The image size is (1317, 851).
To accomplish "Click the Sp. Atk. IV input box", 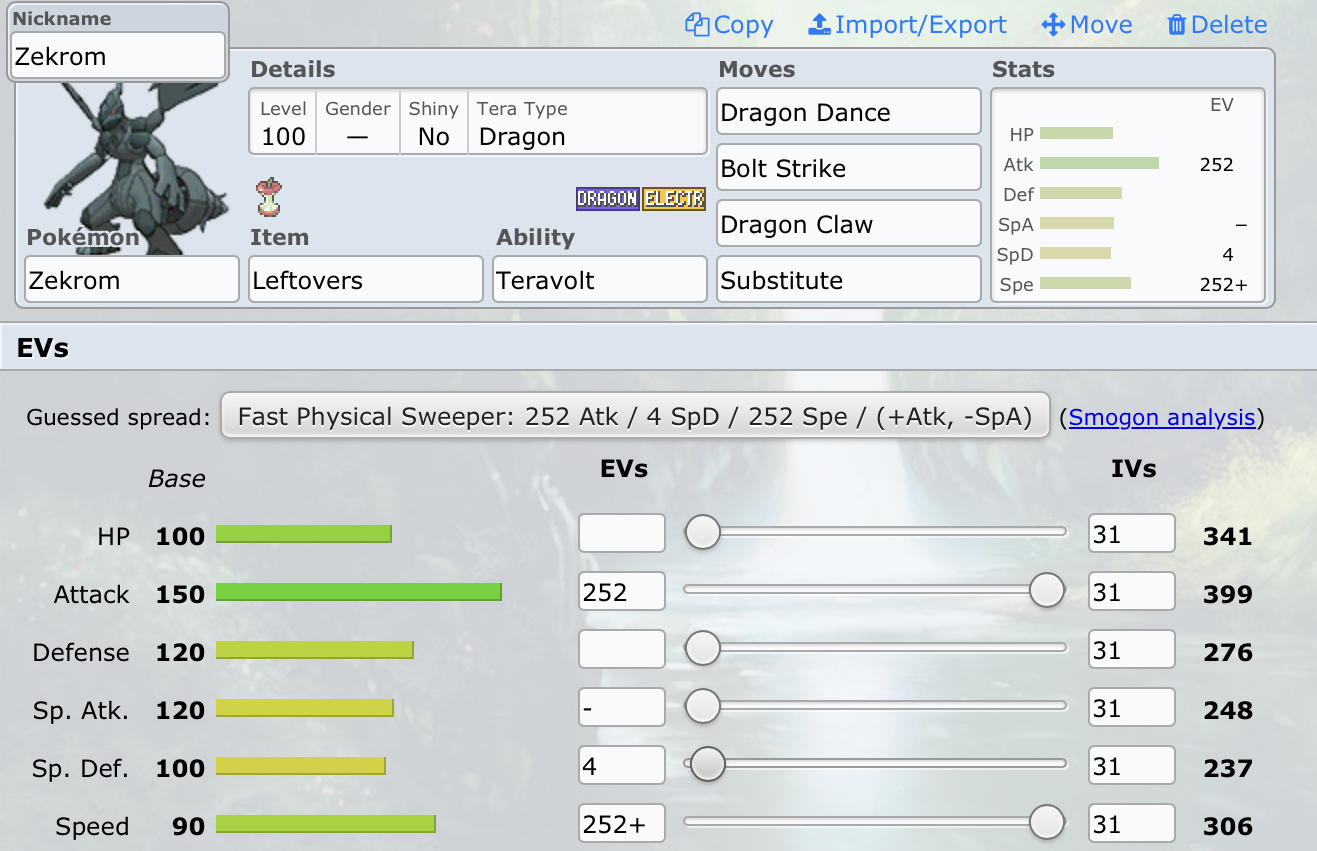I will (x=1132, y=708).
